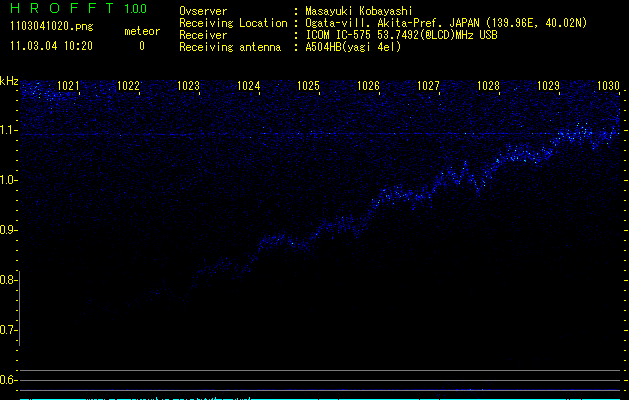Click the meteor label
This screenshot has height=400, width=629.
click(x=142, y=31)
